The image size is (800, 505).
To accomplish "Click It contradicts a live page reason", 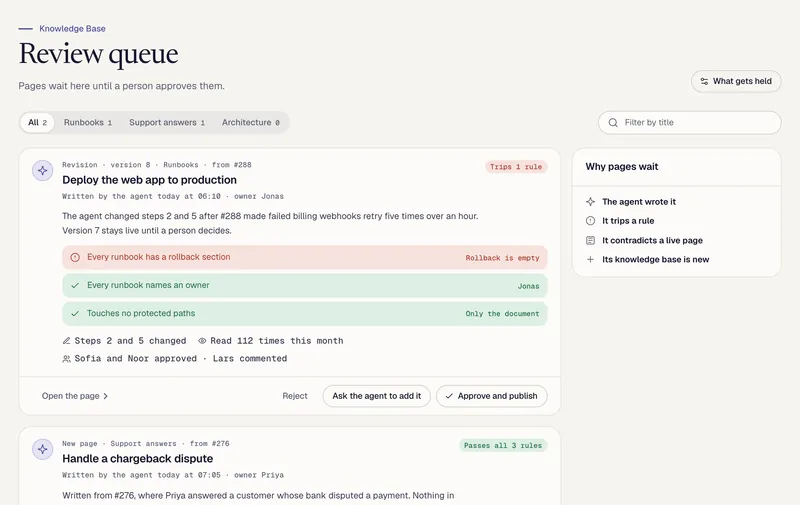I will (652, 240).
